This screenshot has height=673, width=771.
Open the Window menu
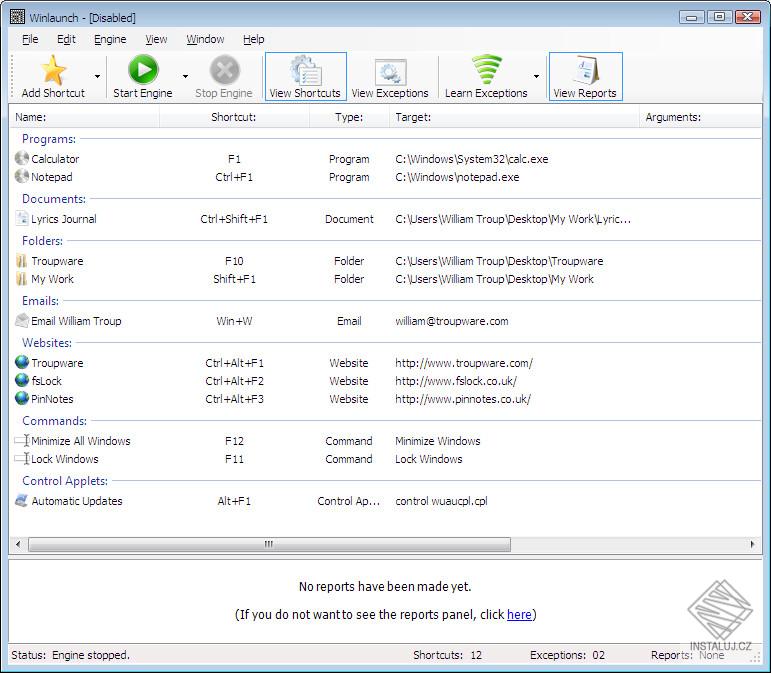pyautogui.click(x=205, y=39)
